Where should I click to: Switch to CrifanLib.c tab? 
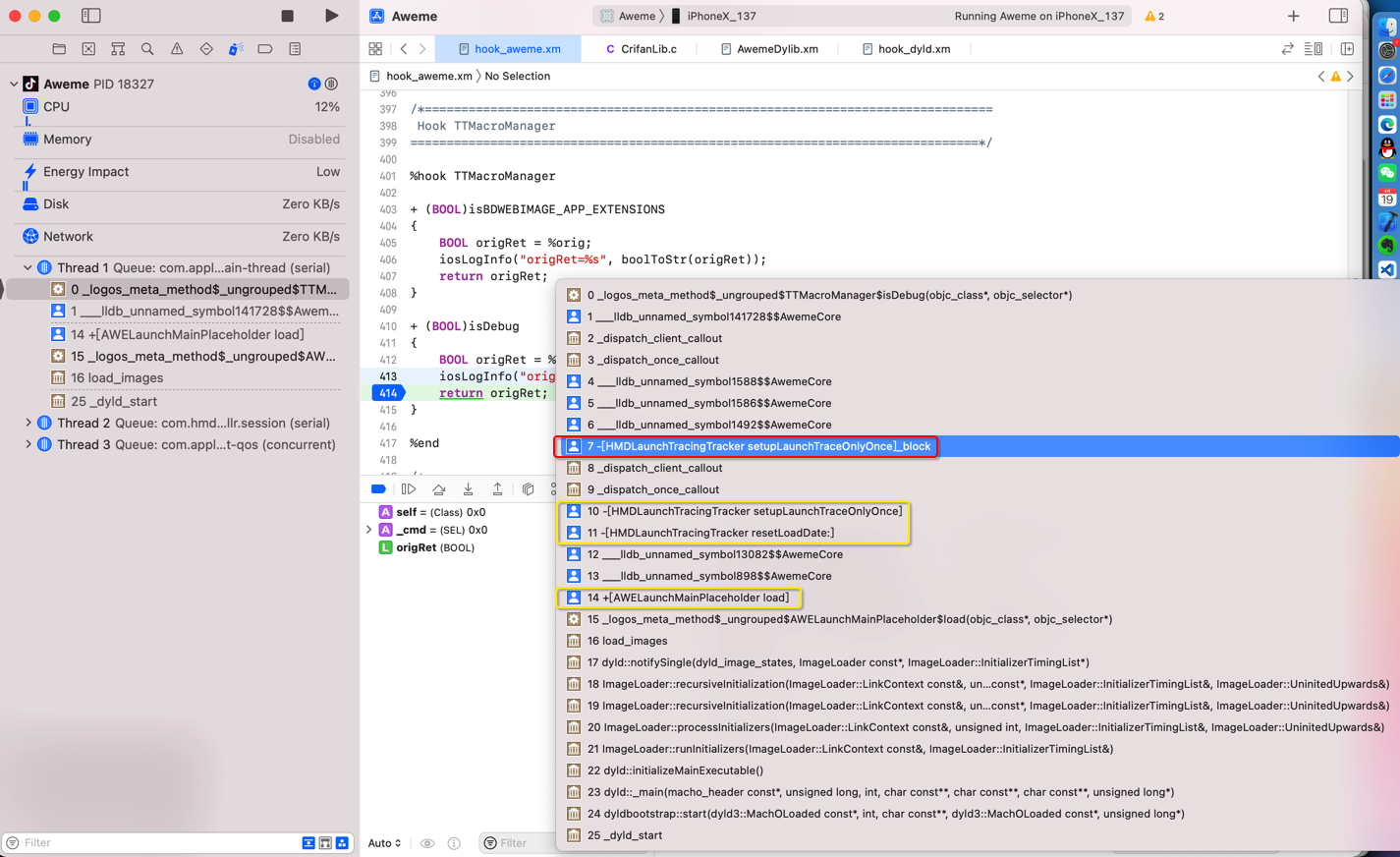pyautogui.click(x=641, y=49)
